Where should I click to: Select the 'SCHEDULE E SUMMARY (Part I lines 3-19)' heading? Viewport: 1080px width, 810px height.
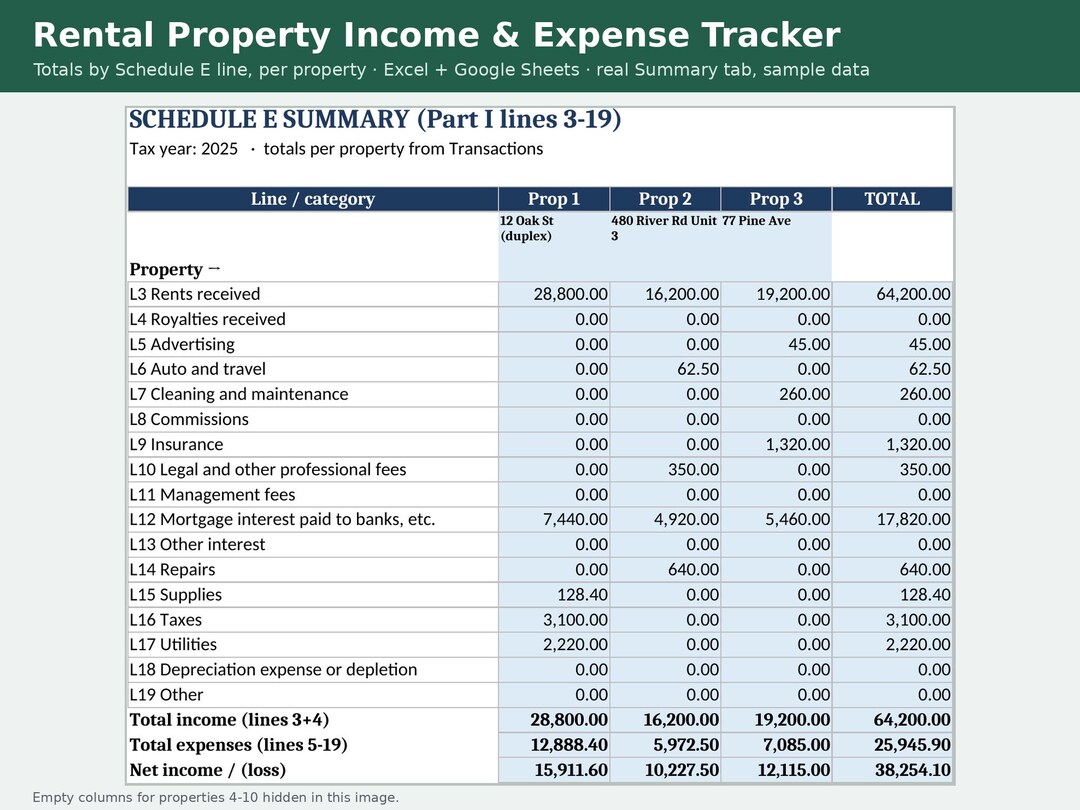point(375,119)
